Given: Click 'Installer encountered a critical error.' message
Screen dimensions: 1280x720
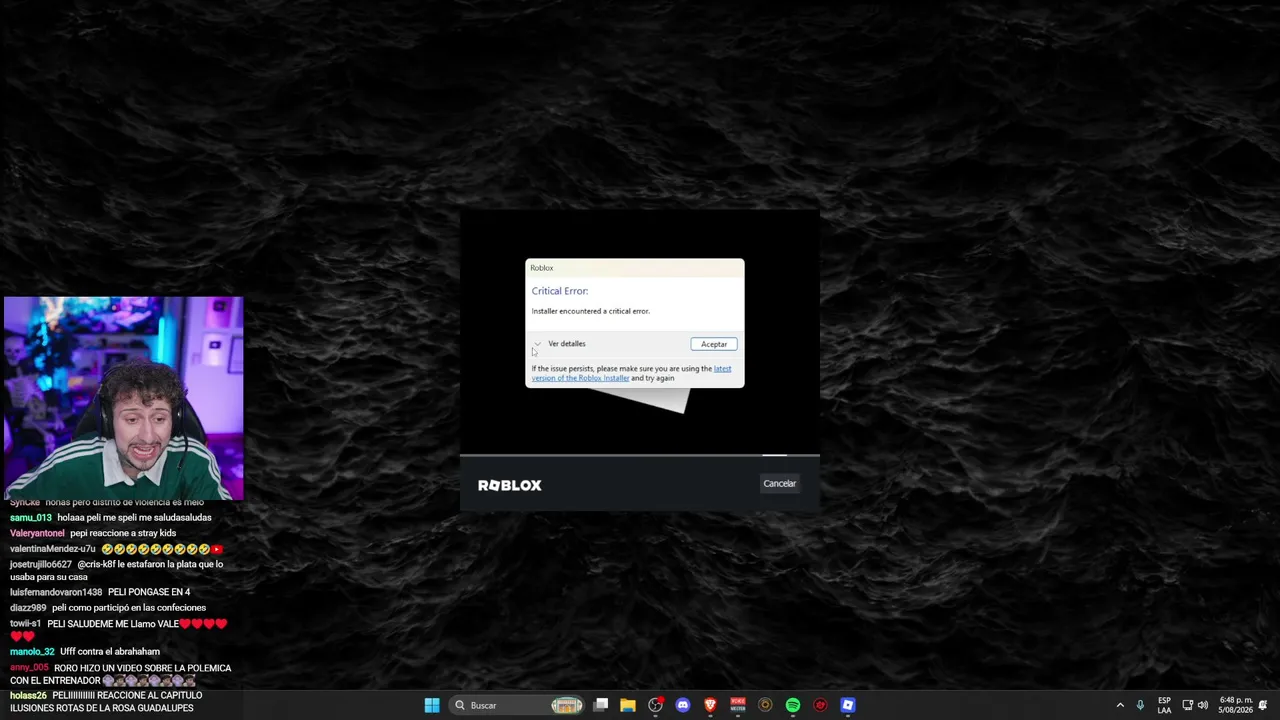Looking at the screenshot, I should [591, 311].
